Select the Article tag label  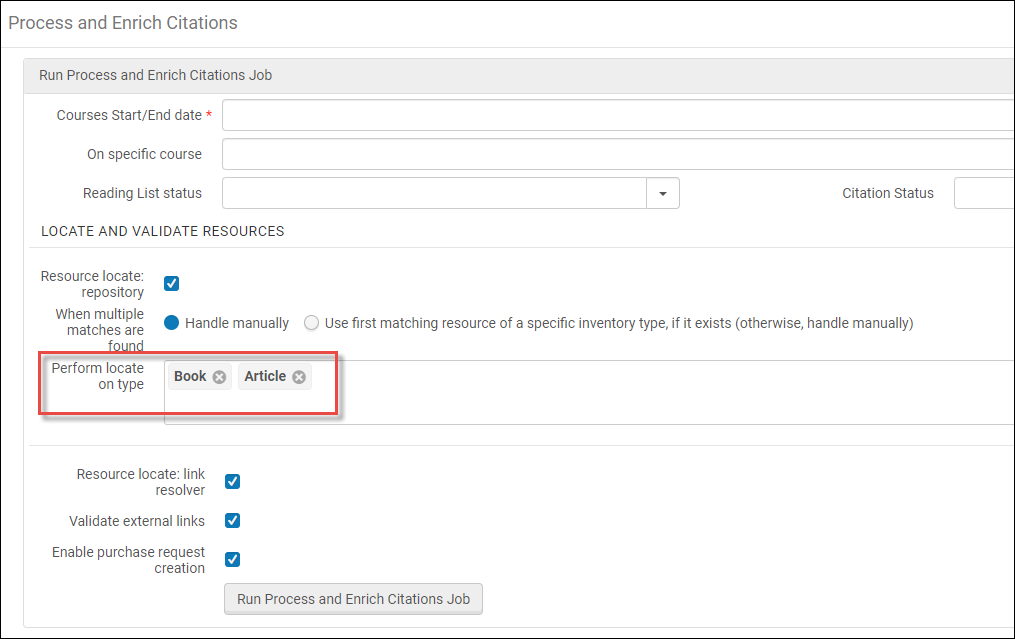pos(265,377)
